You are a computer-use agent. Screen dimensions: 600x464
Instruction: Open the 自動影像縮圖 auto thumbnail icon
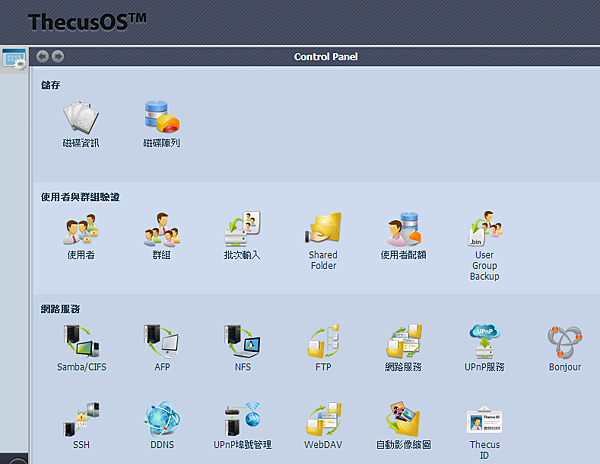[x=404, y=419]
